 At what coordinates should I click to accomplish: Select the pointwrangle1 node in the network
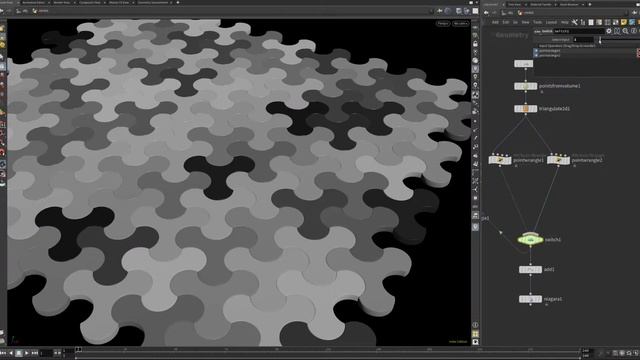click(x=500, y=160)
